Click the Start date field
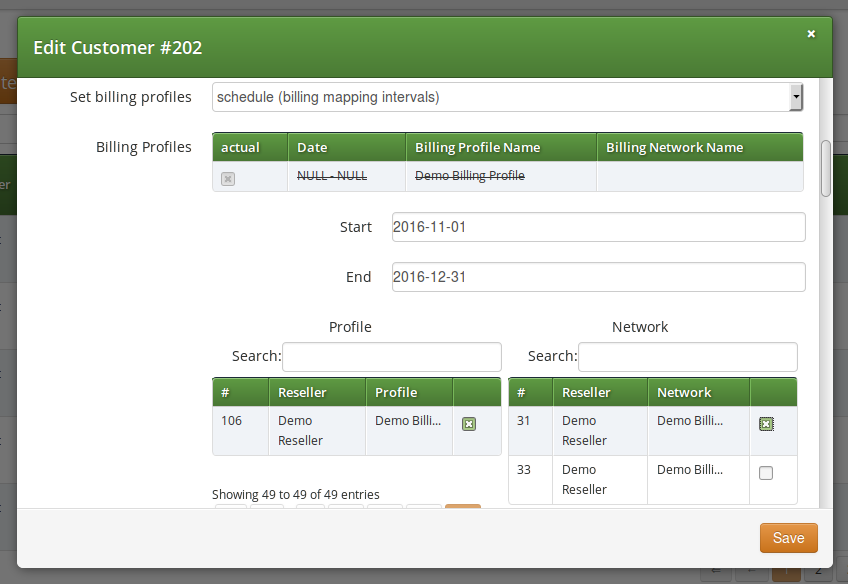Viewport: 848px width, 584px height. point(597,227)
